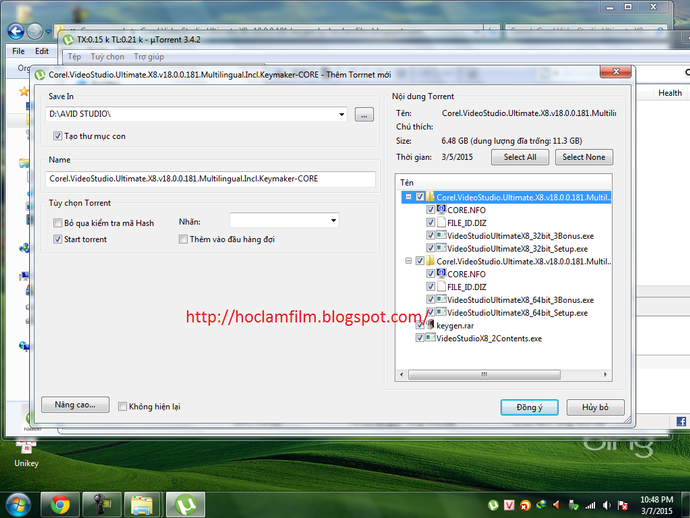The width and height of the screenshot is (690, 518).
Task: Toggle the Tạo thư mục con checkbox
Action: point(58,136)
